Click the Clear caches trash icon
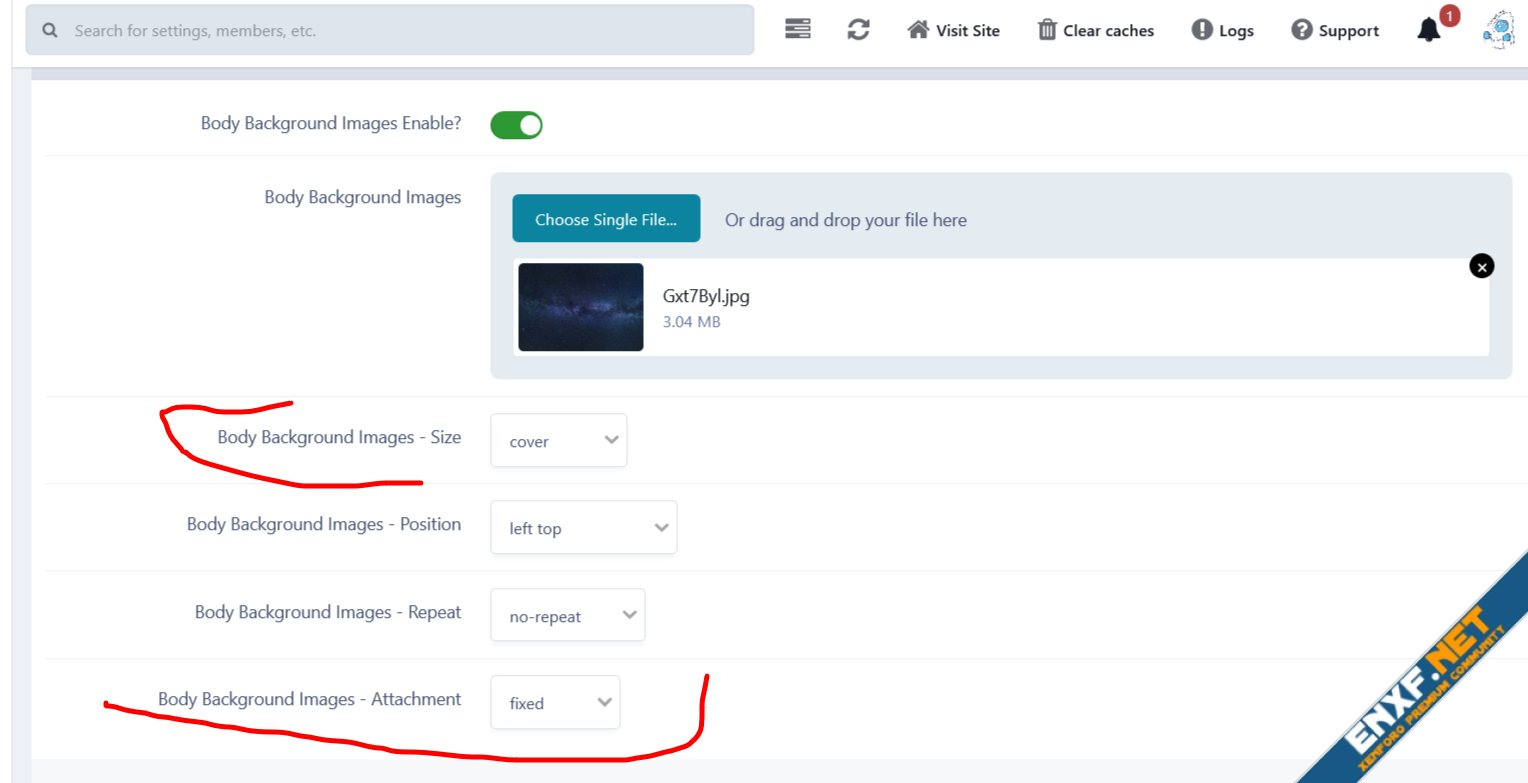Image resolution: width=1528 pixels, height=783 pixels. 1047,30
